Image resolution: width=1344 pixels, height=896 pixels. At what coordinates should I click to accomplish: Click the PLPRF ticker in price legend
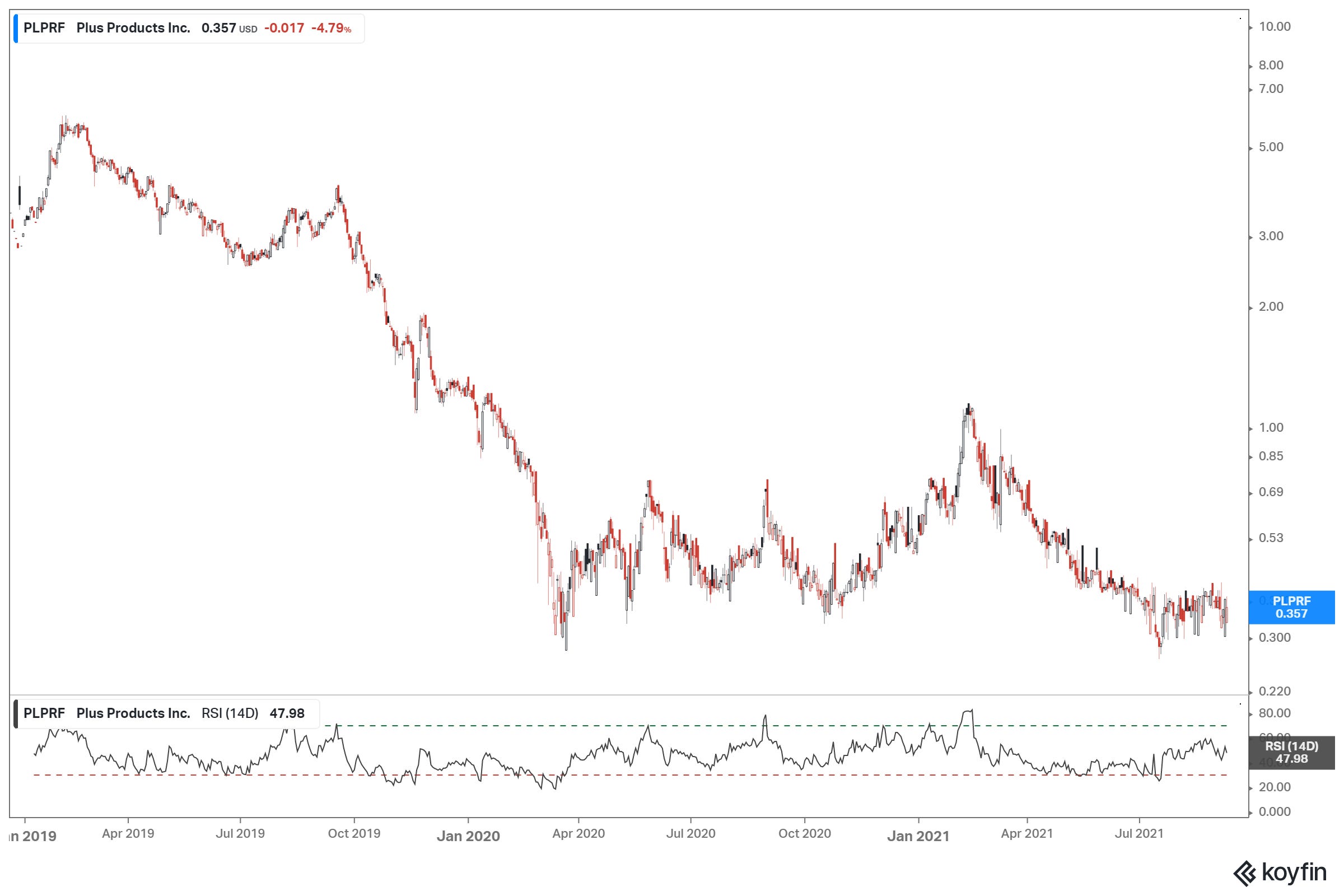point(44,28)
